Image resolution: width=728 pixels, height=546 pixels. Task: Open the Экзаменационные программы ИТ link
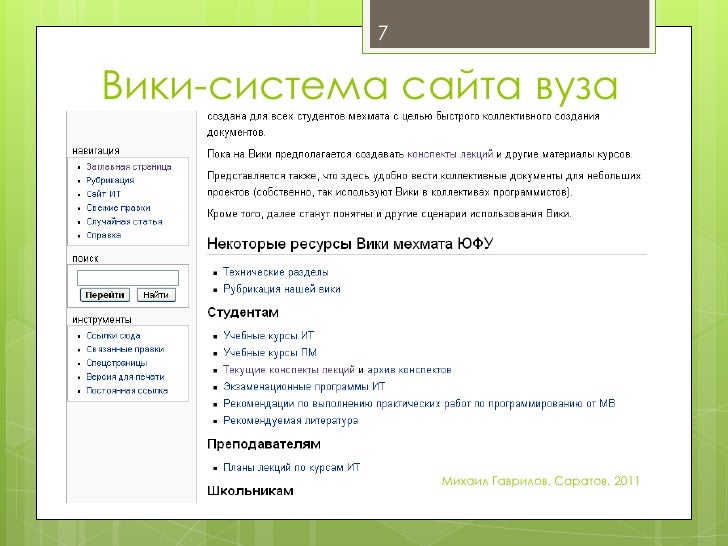tap(304, 386)
